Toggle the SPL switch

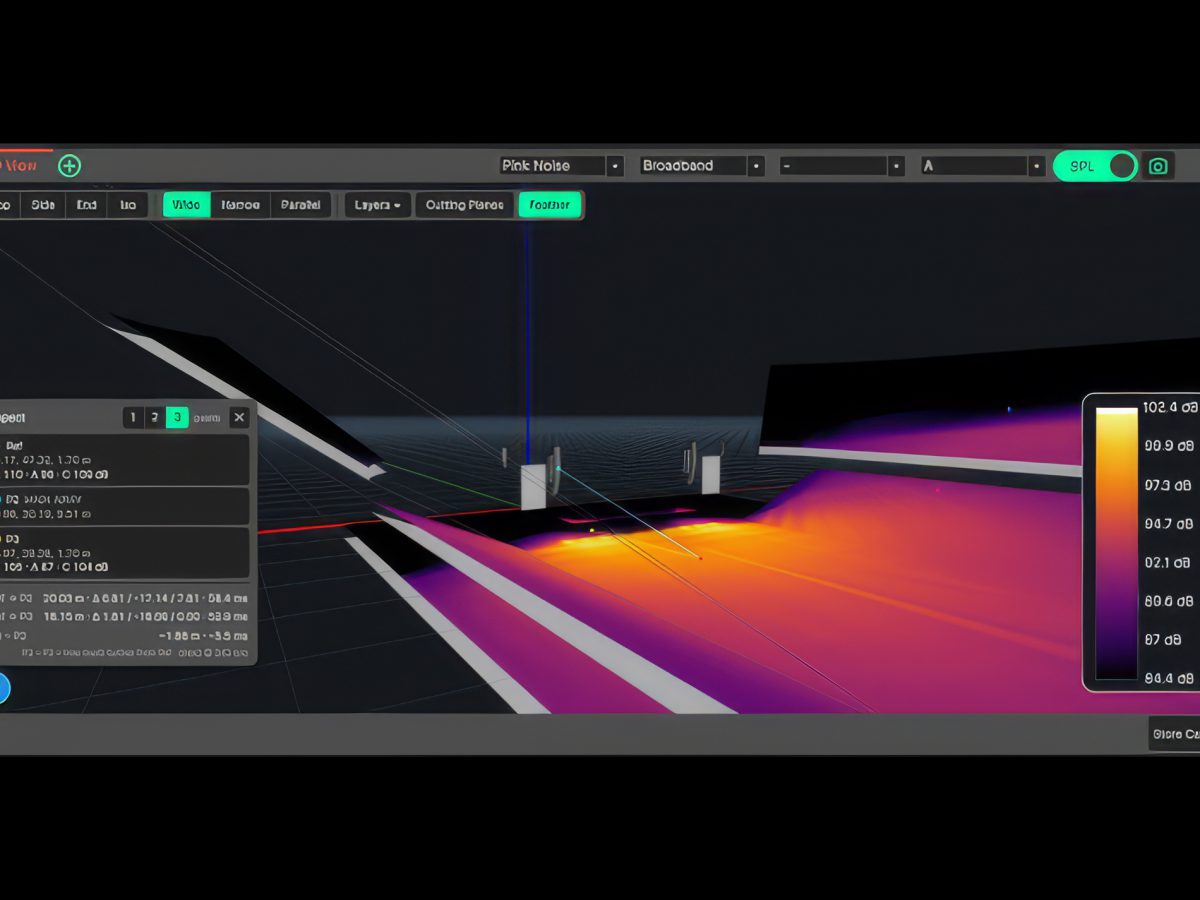pyautogui.click(x=1096, y=166)
